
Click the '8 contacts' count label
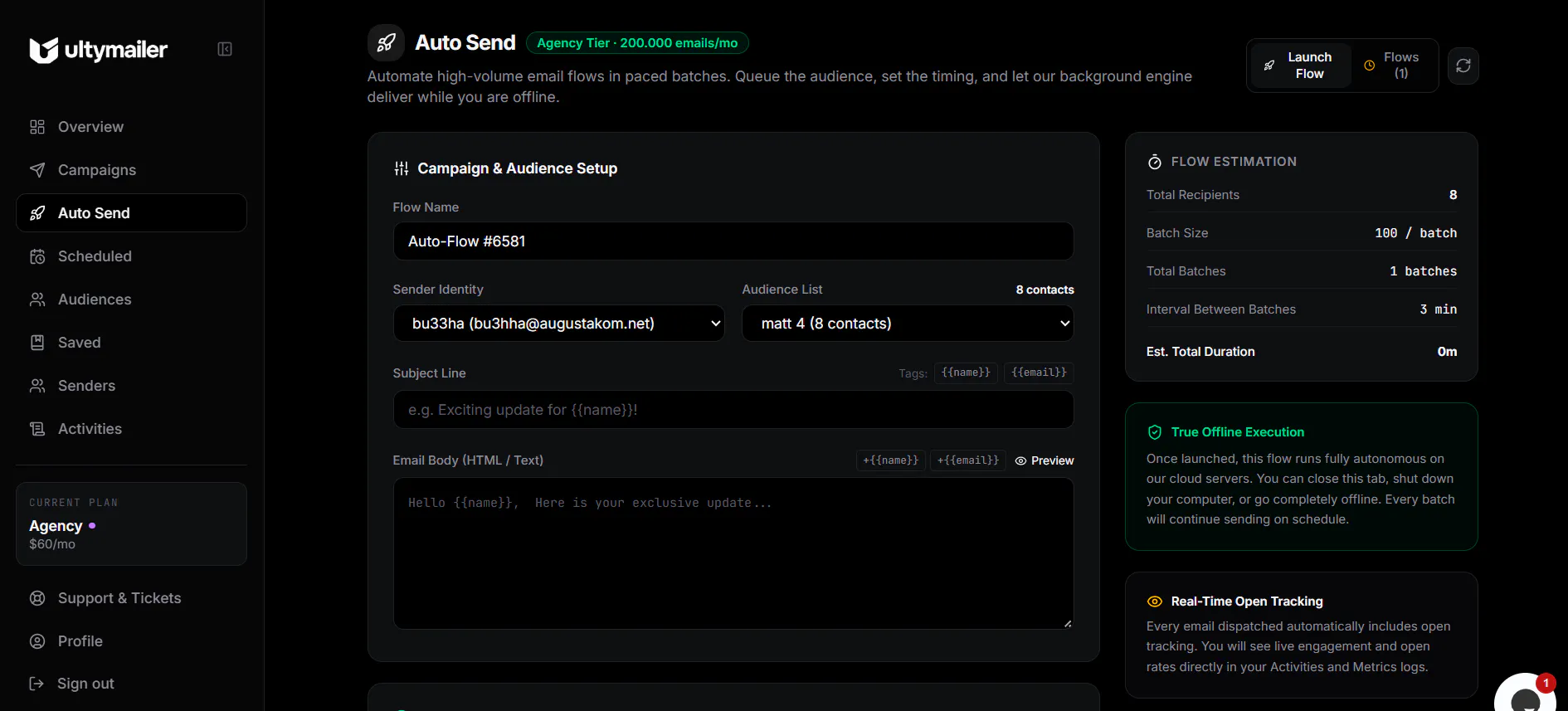click(x=1045, y=290)
